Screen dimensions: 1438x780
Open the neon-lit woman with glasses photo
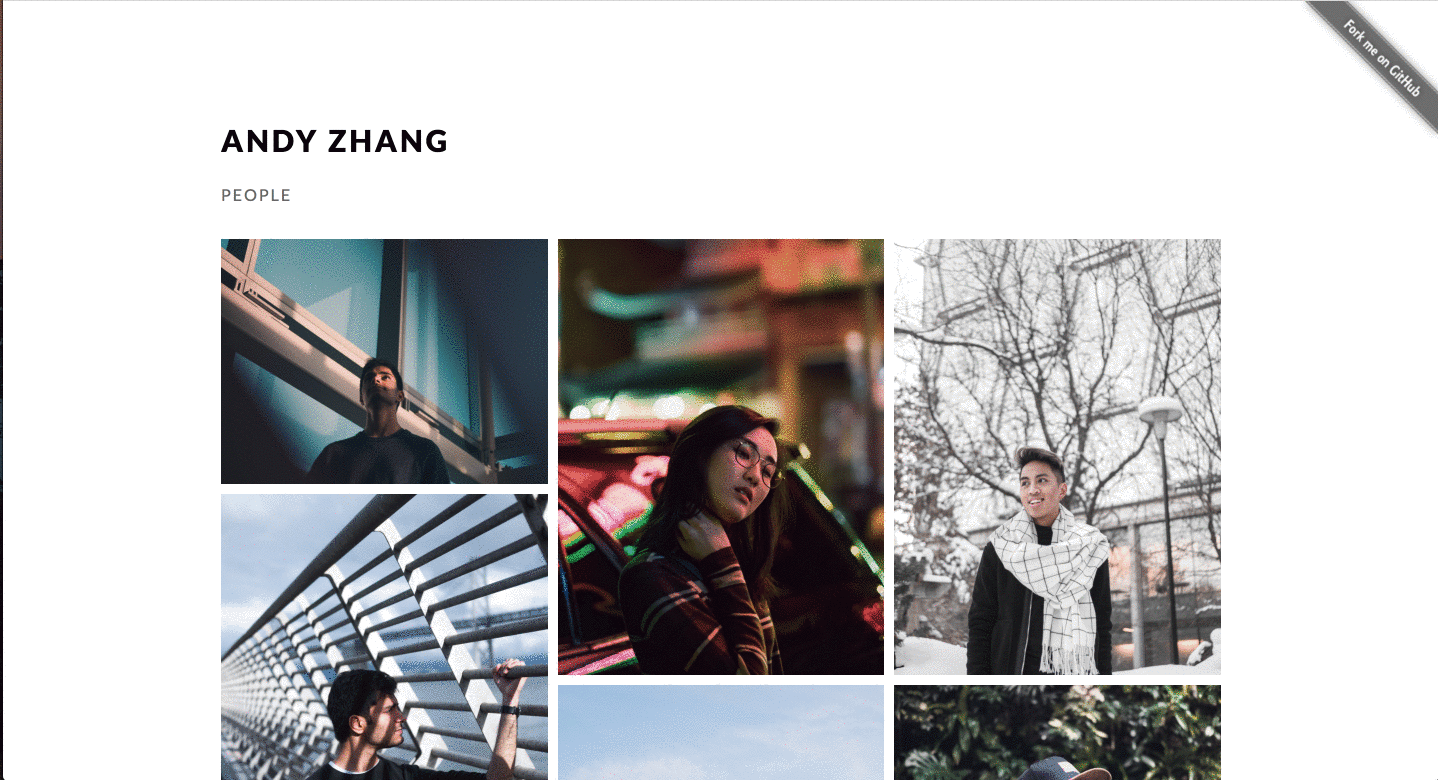[721, 457]
